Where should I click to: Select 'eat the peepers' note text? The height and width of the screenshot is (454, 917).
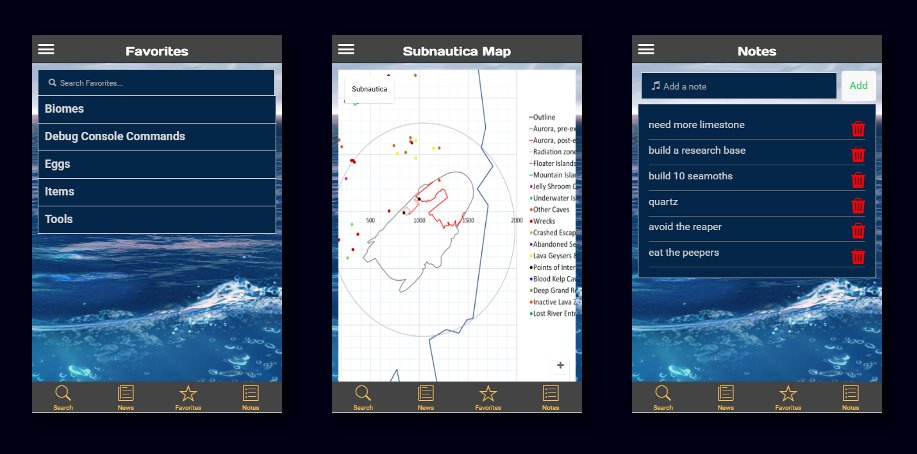pos(684,253)
